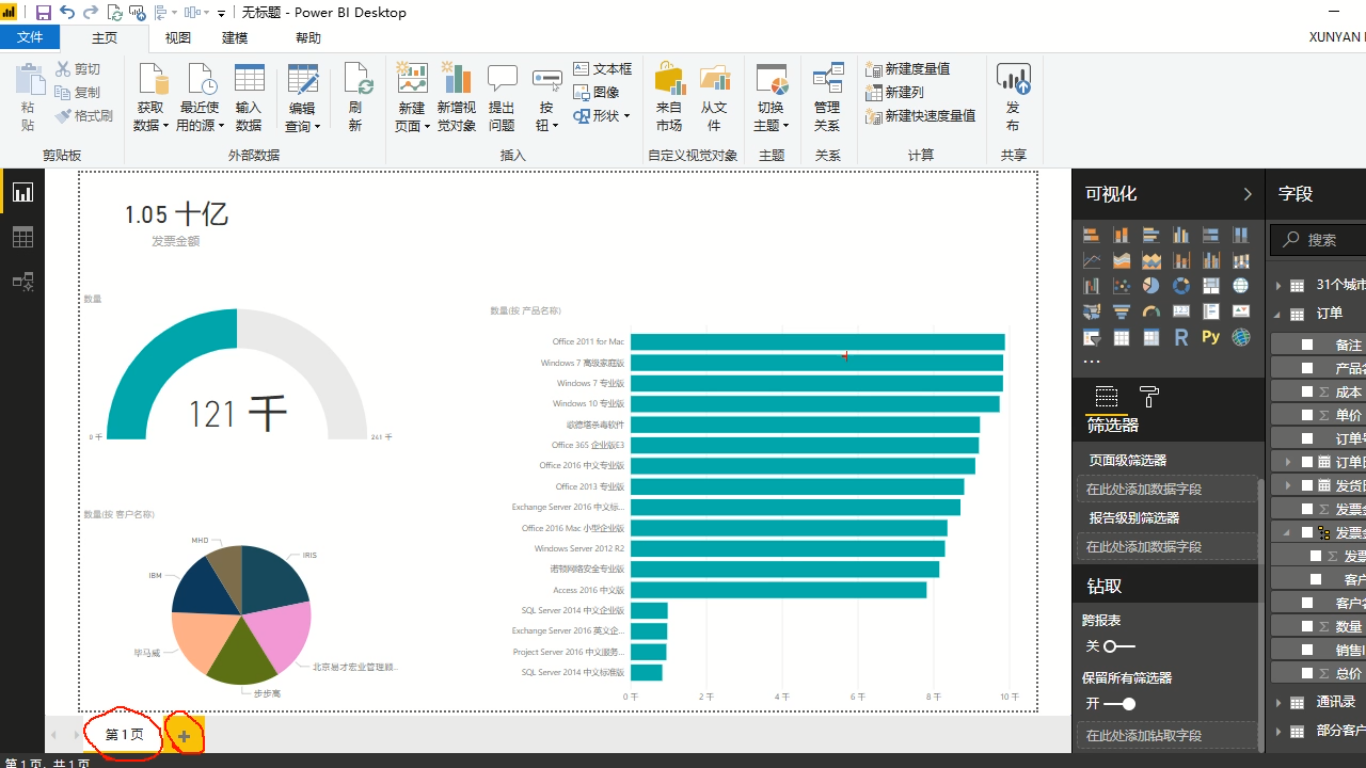Select the stacked bar chart visual
The width and height of the screenshot is (1366, 768).
[x=1091, y=235]
